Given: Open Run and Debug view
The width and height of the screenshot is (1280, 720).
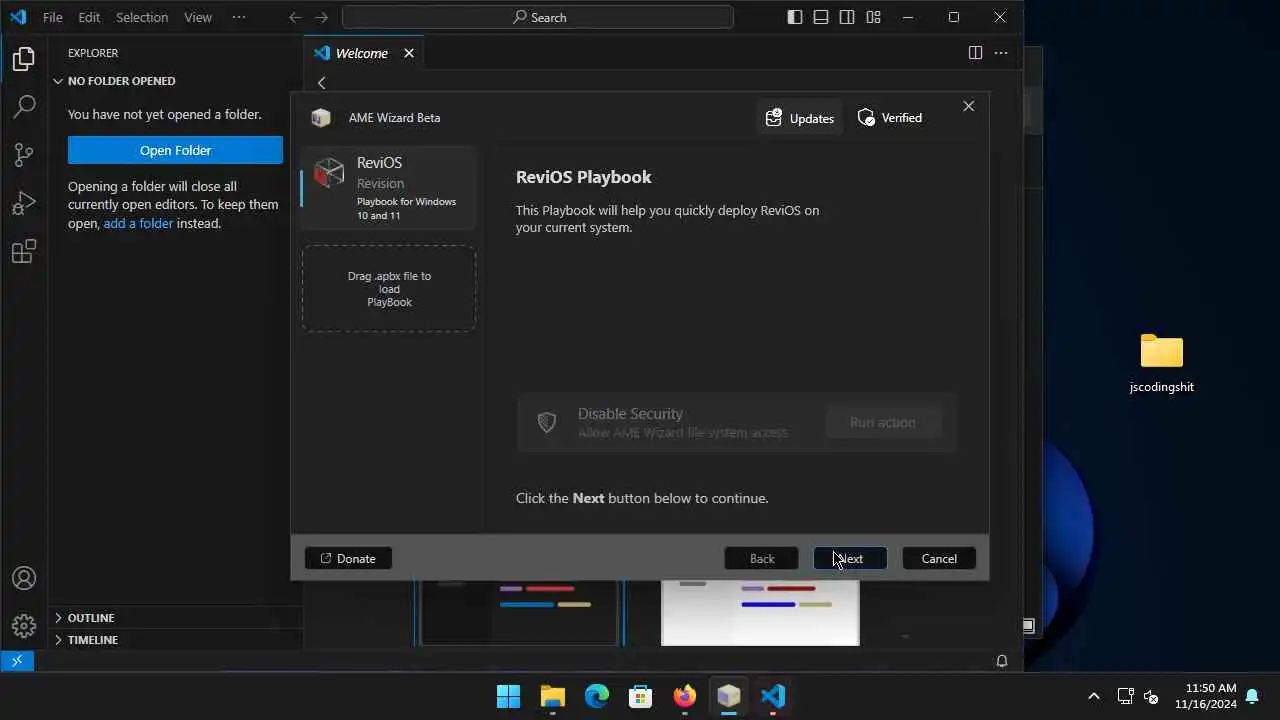Looking at the screenshot, I should [24, 203].
